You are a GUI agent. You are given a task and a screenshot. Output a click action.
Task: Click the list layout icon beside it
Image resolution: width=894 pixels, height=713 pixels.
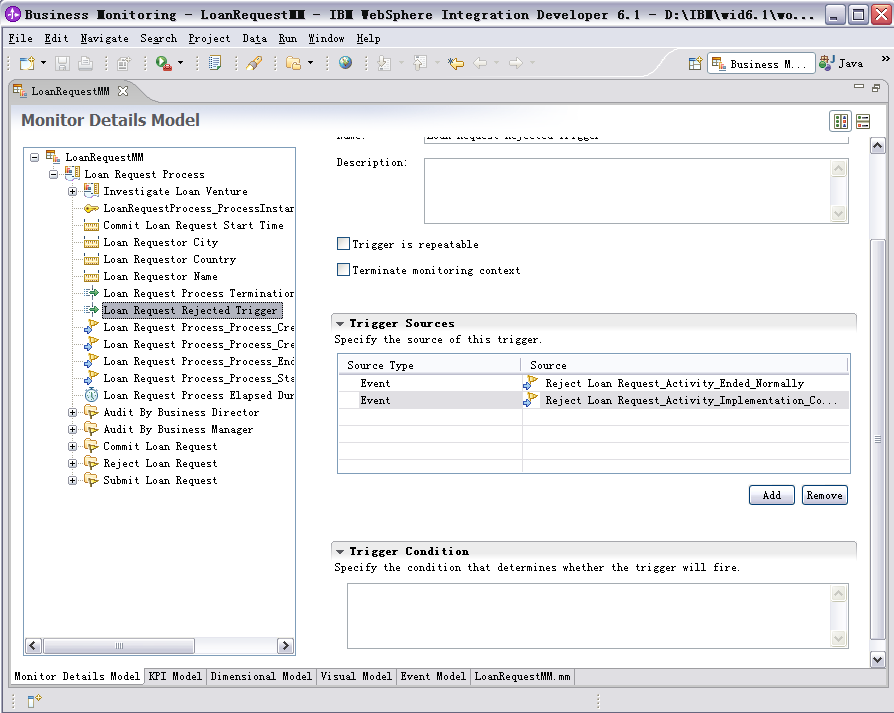pyautogui.click(x=863, y=121)
